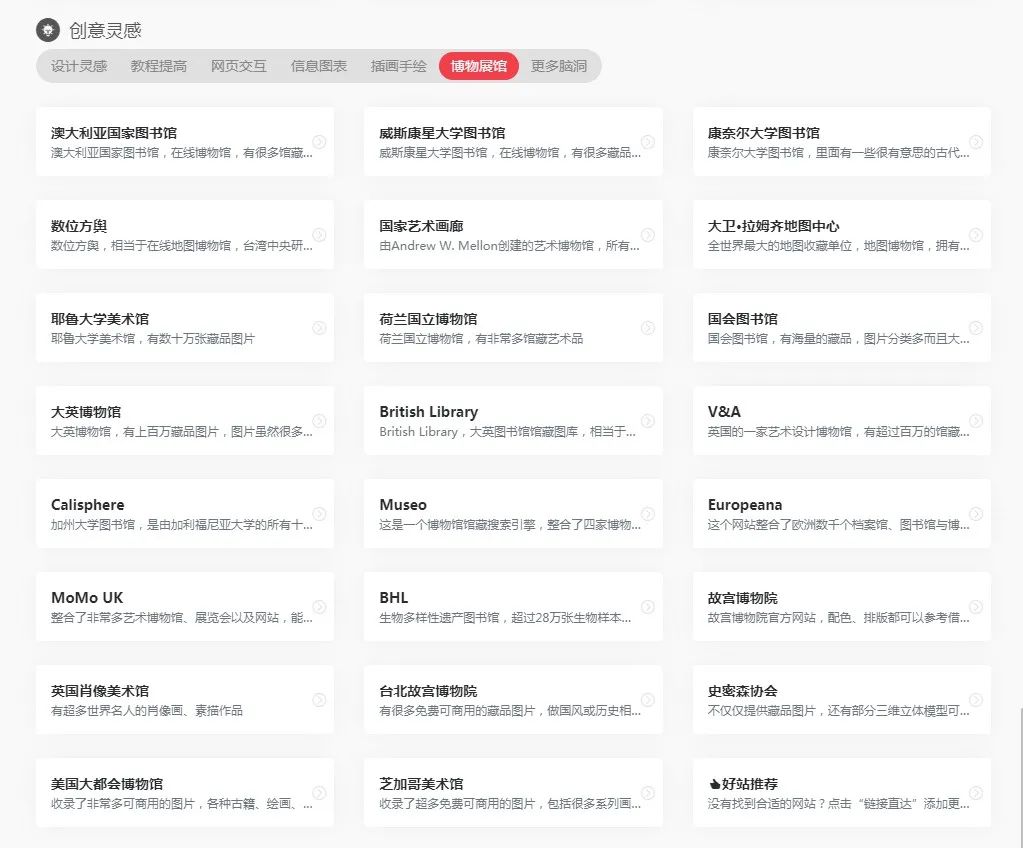The image size is (1023, 848).
Task: Open the MoMo UK title link
Action: click(x=87, y=598)
